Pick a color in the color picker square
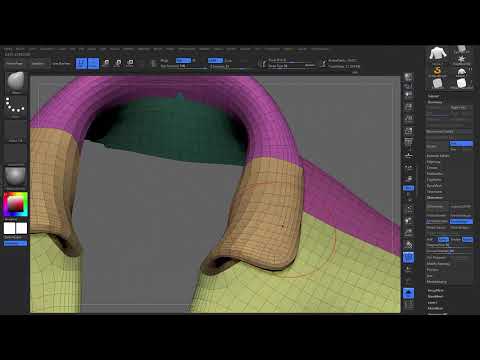The height and width of the screenshot is (360, 480). point(15,204)
